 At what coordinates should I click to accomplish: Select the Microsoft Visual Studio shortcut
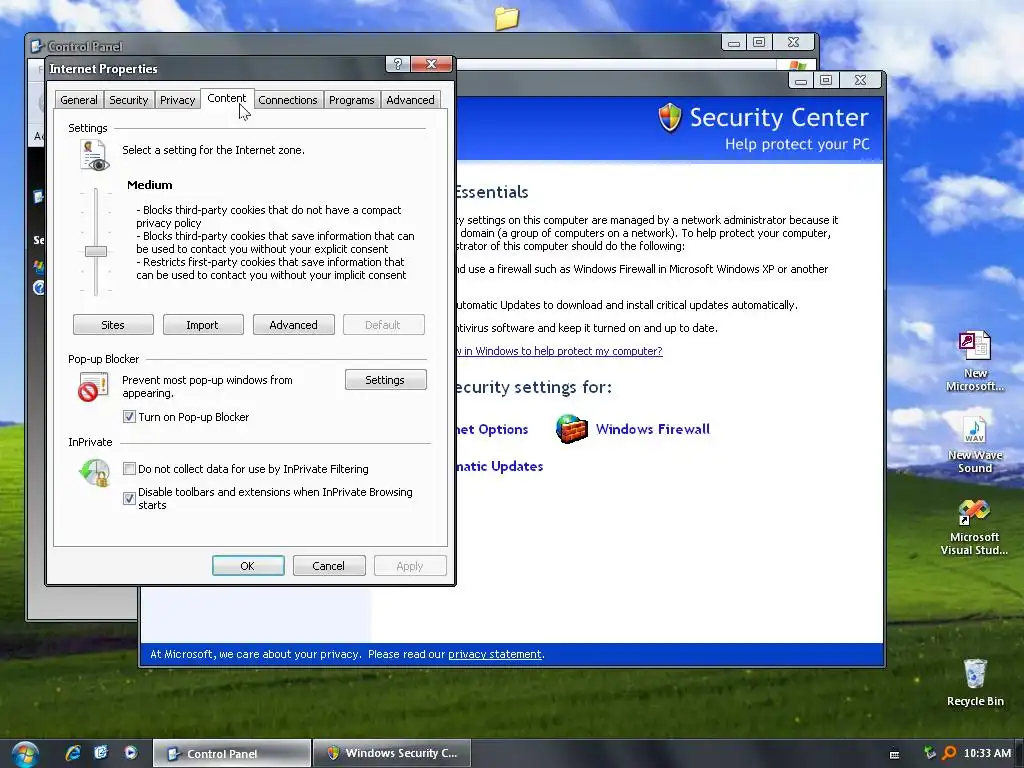(x=974, y=526)
